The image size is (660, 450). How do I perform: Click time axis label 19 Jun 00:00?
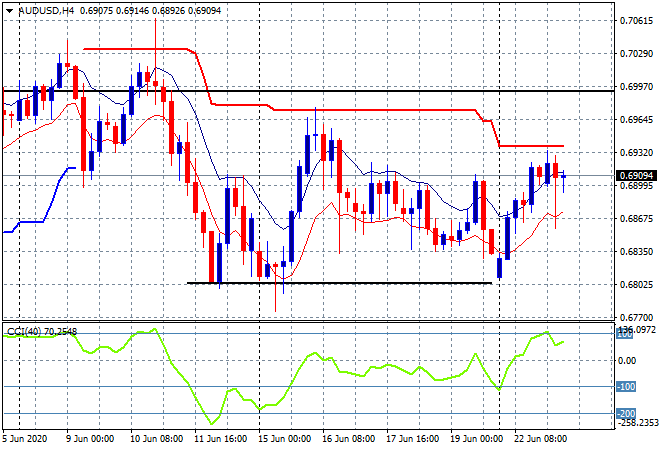[476, 439]
